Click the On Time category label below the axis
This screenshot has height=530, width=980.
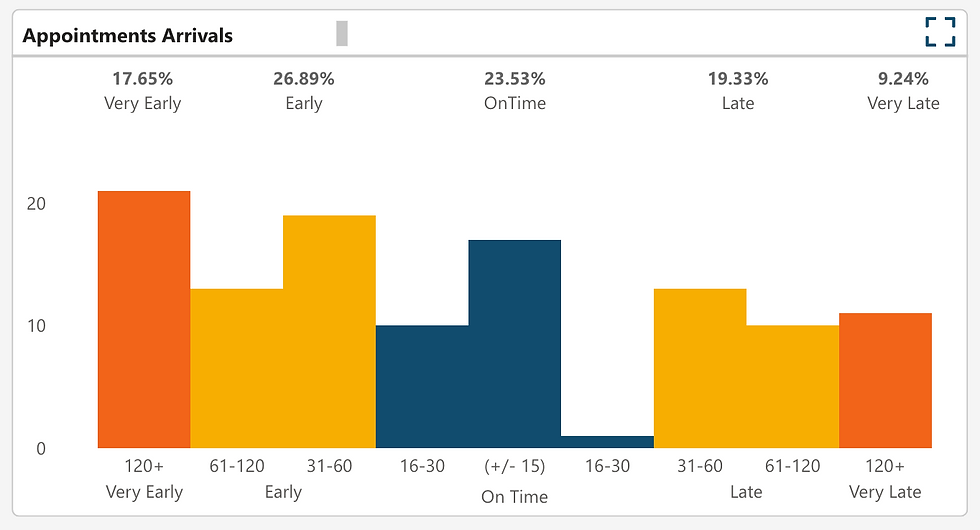(514, 496)
